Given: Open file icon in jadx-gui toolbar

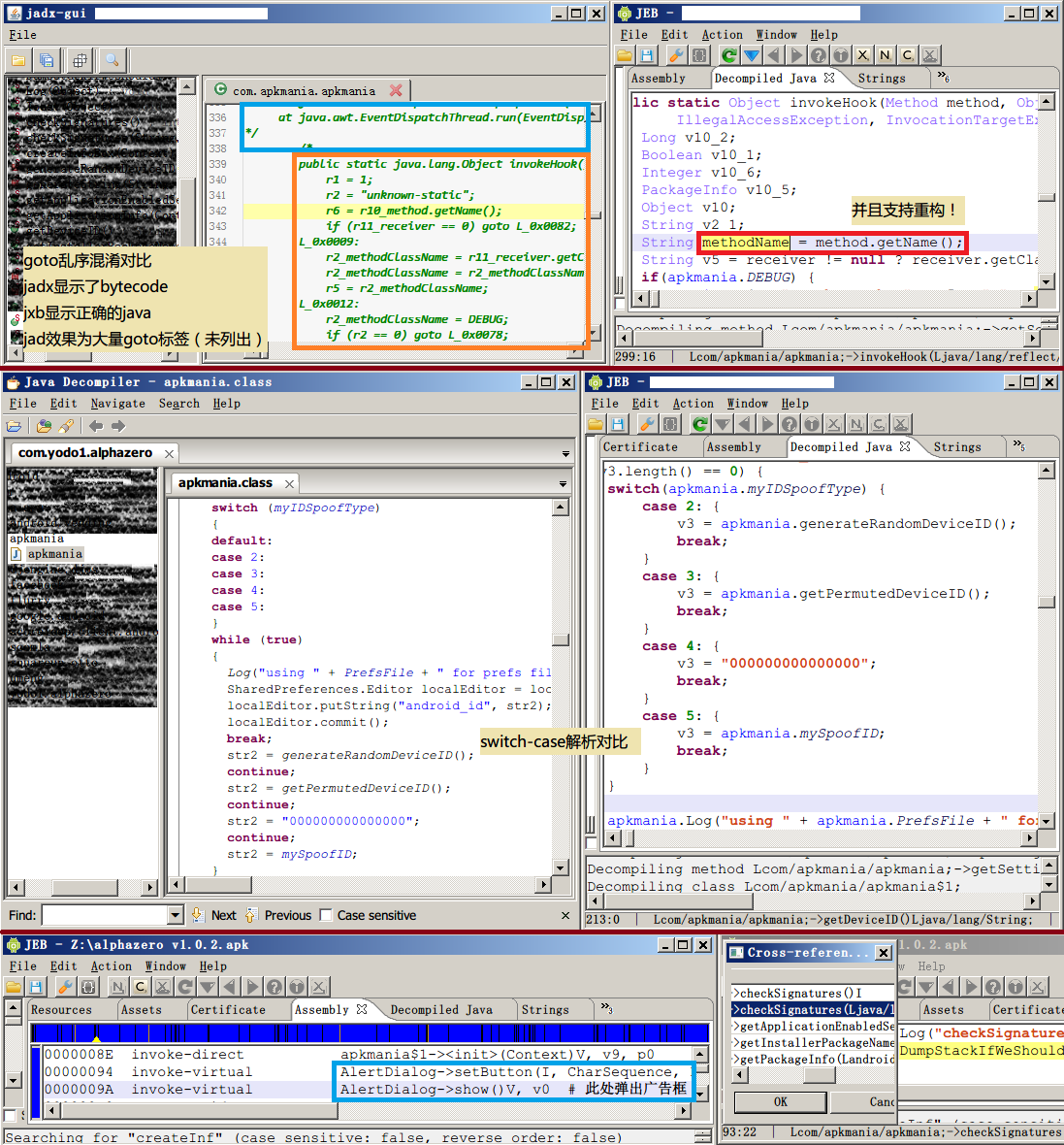Looking at the screenshot, I should (x=18, y=60).
